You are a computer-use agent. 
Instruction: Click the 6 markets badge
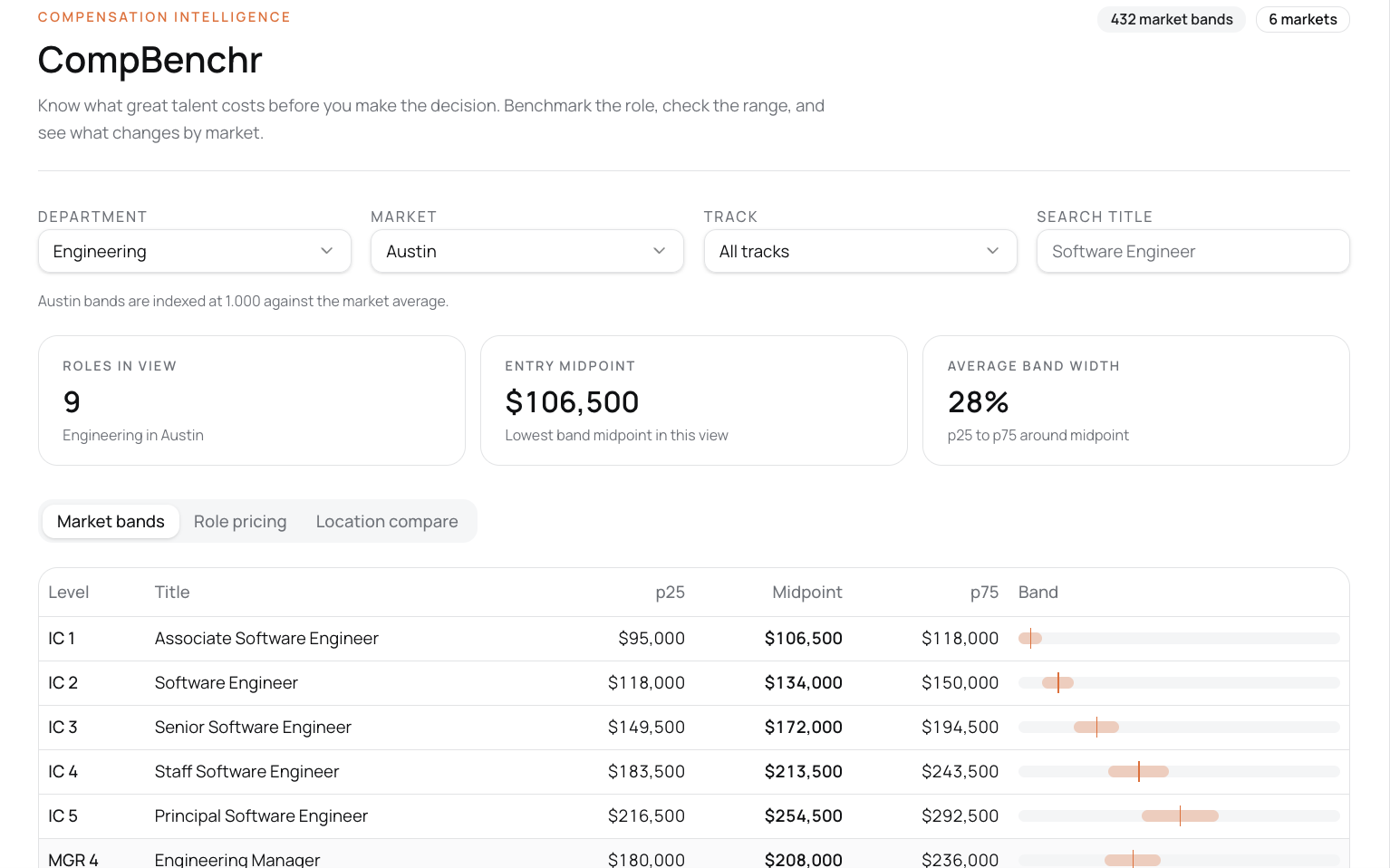(x=1303, y=19)
